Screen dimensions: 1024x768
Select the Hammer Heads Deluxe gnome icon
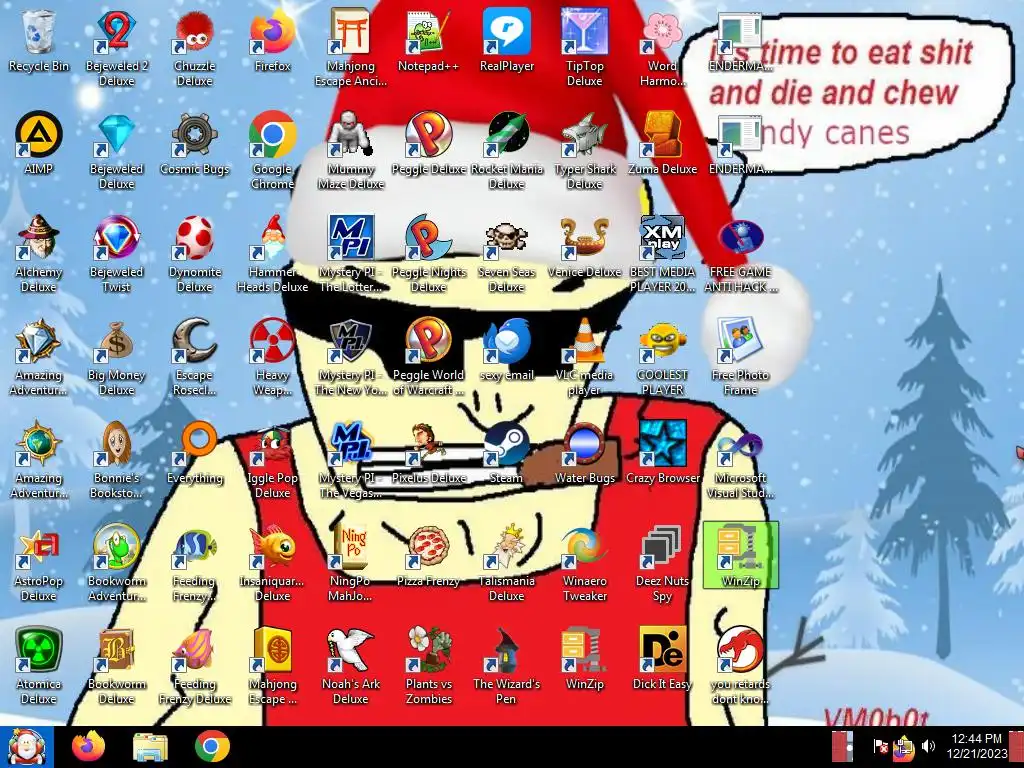point(273,254)
